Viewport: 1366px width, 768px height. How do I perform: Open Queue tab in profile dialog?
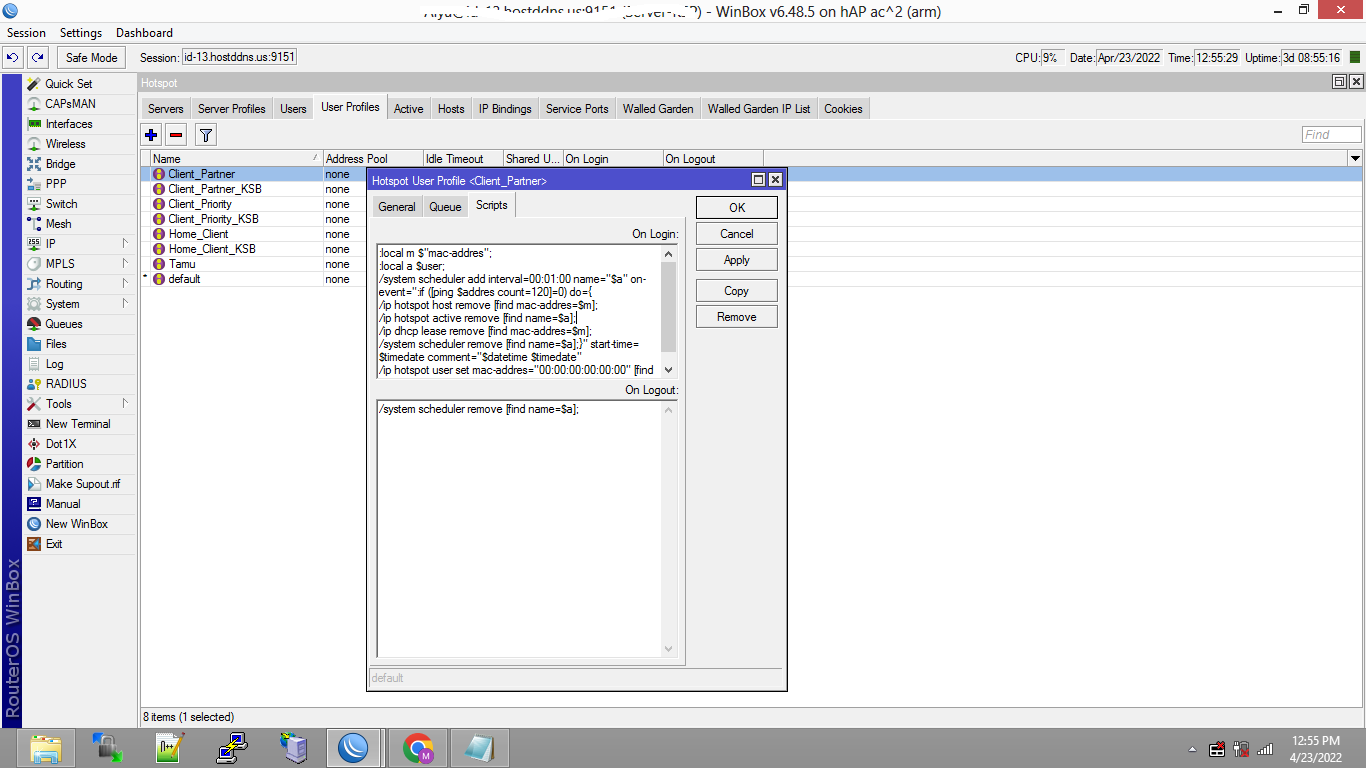click(x=445, y=207)
